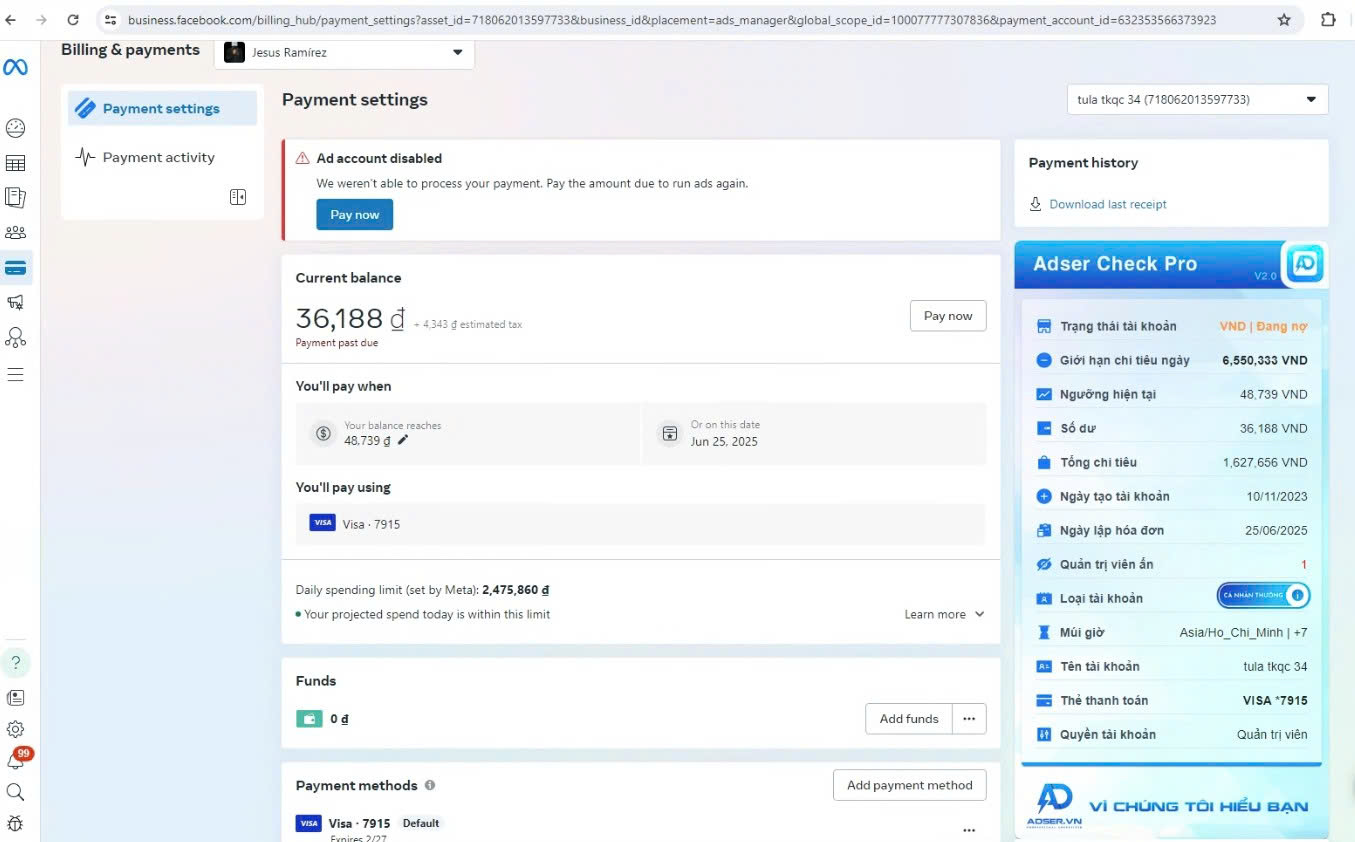This screenshot has width=1355, height=842.
Task: Open the All tools hamburger menu
Action: point(15,375)
